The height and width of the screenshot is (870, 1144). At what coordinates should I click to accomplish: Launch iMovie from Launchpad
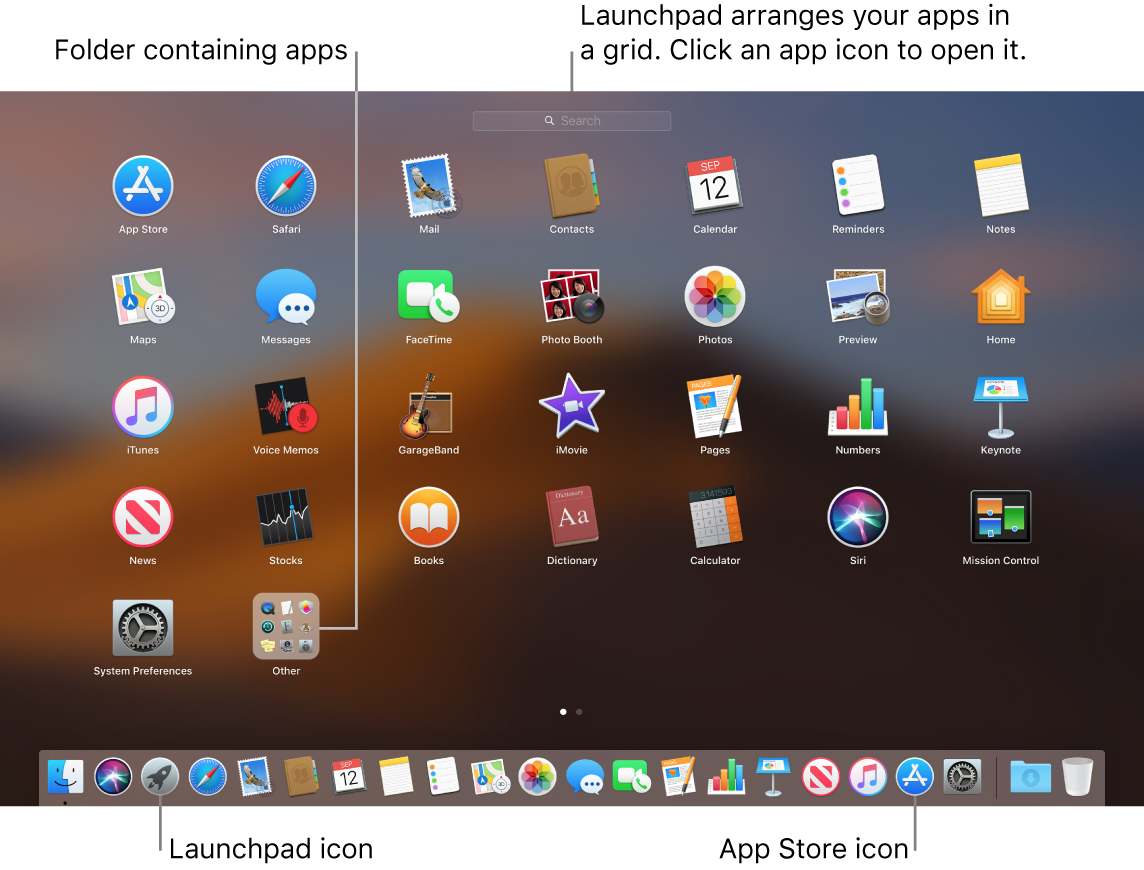(572, 407)
